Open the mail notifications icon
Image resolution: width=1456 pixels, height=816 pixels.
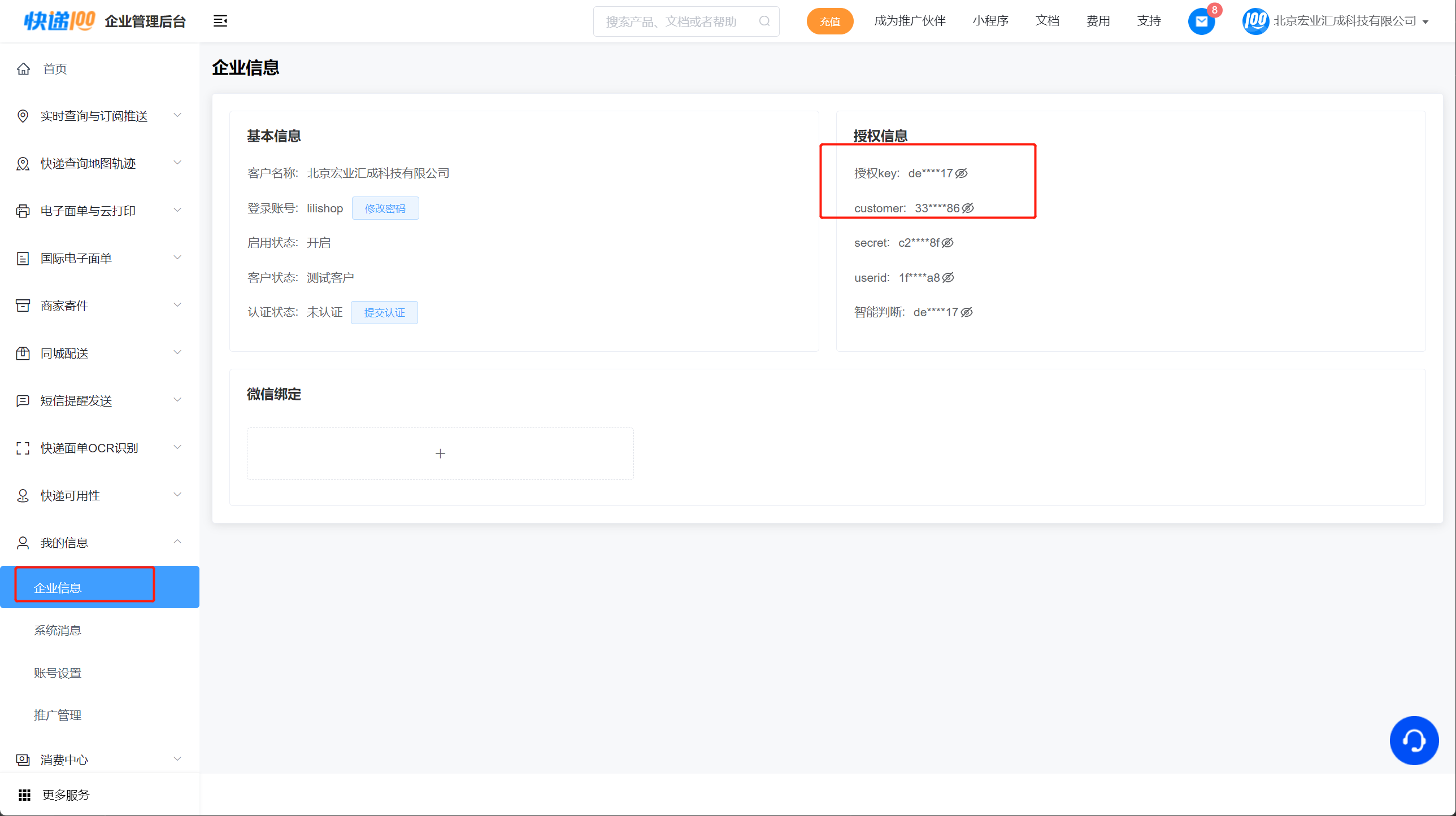(x=1201, y=21)
